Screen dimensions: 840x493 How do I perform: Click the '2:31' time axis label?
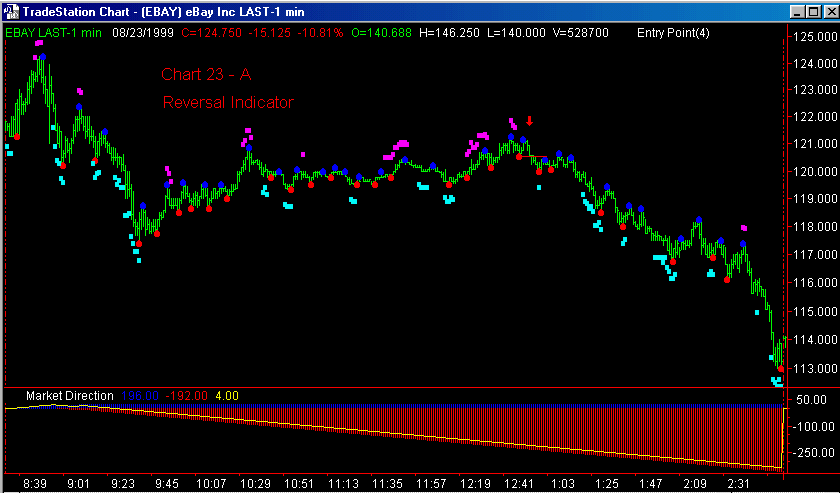click(x=738, y=484)
